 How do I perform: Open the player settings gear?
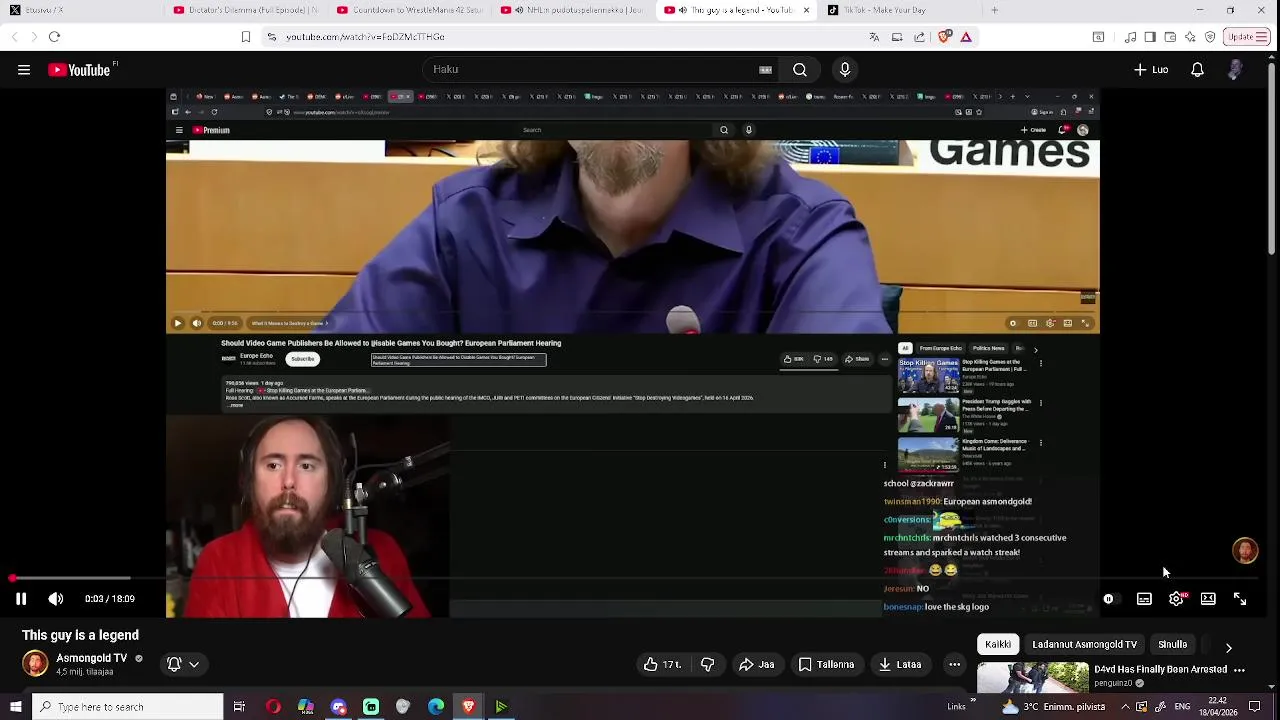click(1176, 599)
